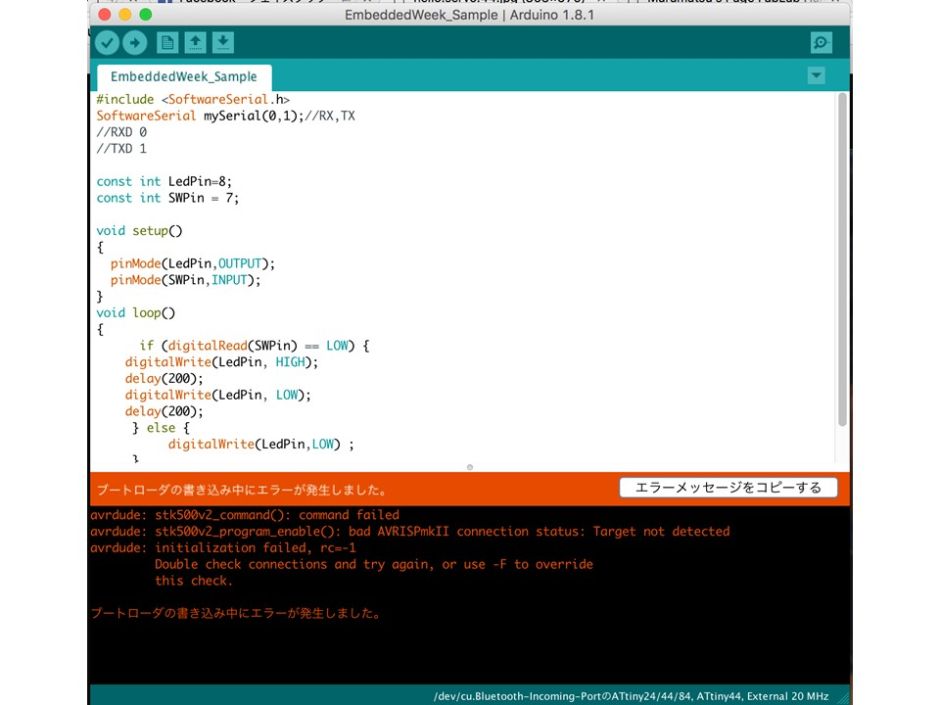Click the 'digitalWrite(LedPin, HIGH);' line
This screenshot has height=705, width=940.
[x=221, y=362]
